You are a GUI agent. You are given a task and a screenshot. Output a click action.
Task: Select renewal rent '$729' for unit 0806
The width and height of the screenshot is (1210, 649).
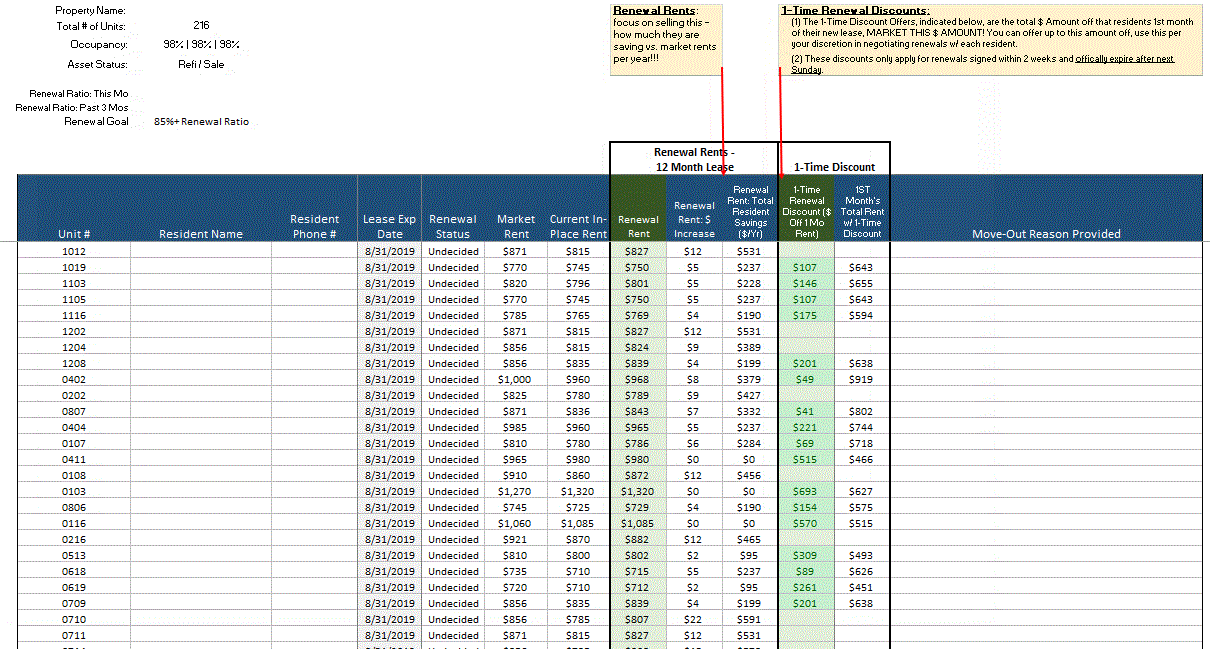click(638, 507)
